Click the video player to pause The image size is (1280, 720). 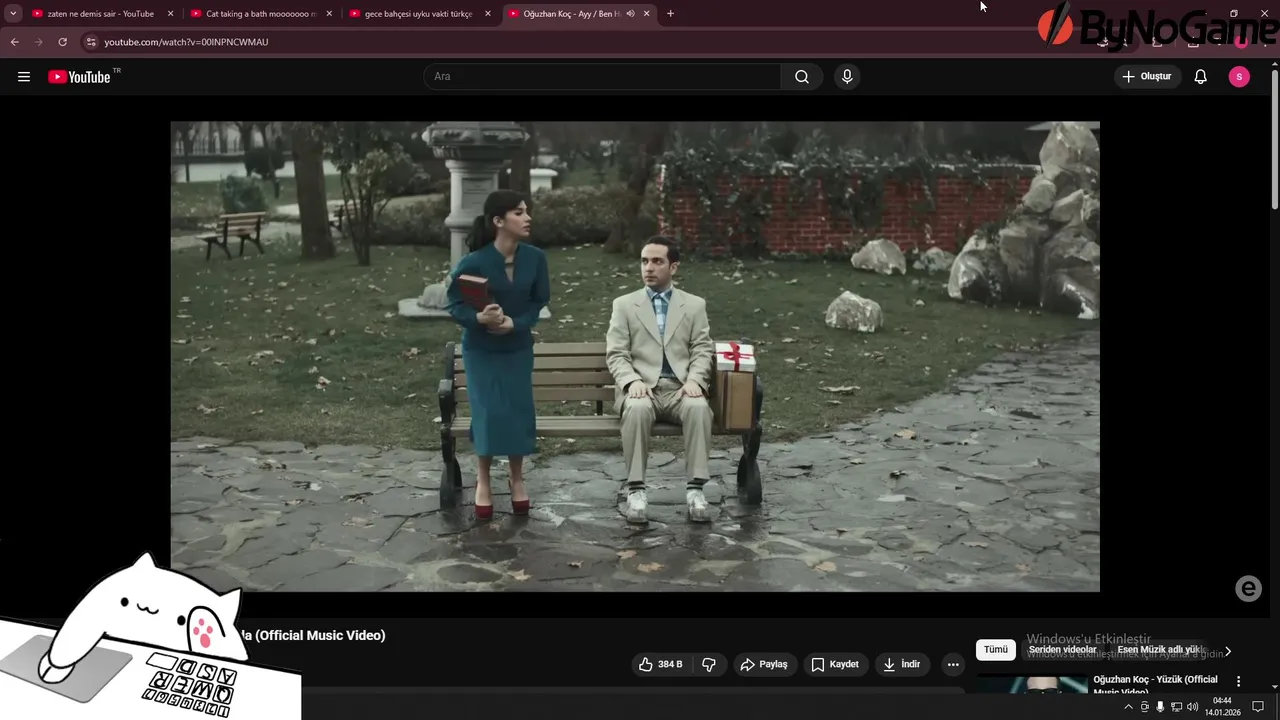coord(635,356)
